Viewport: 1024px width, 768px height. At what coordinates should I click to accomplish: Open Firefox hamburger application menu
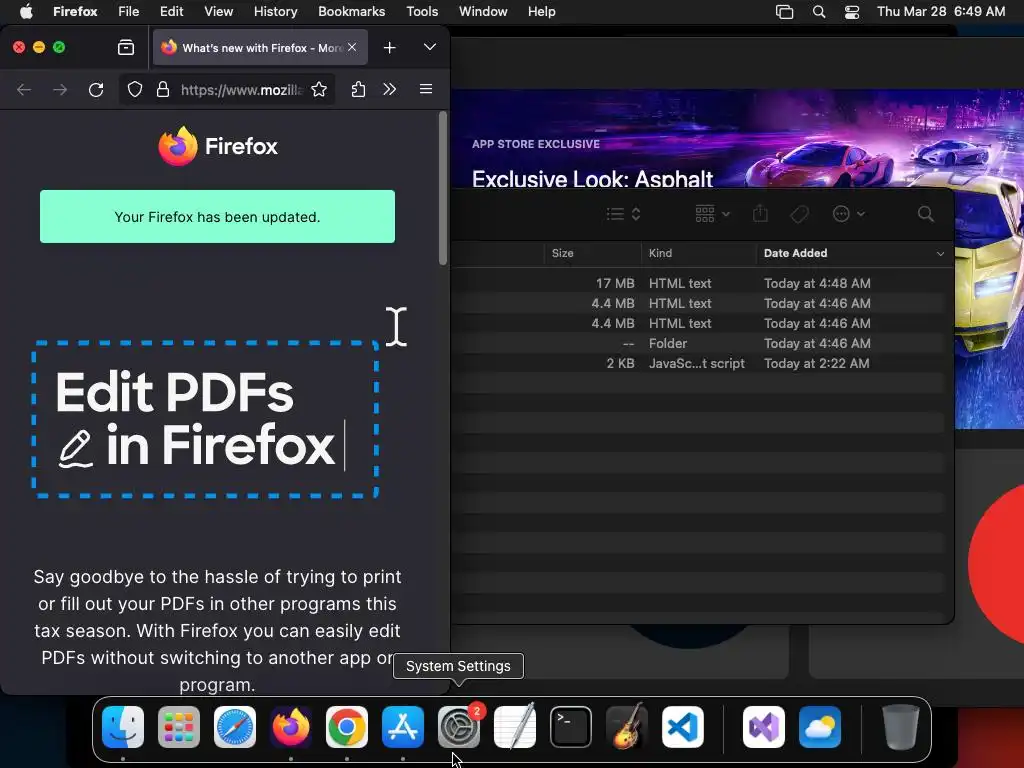pos(426,89)
